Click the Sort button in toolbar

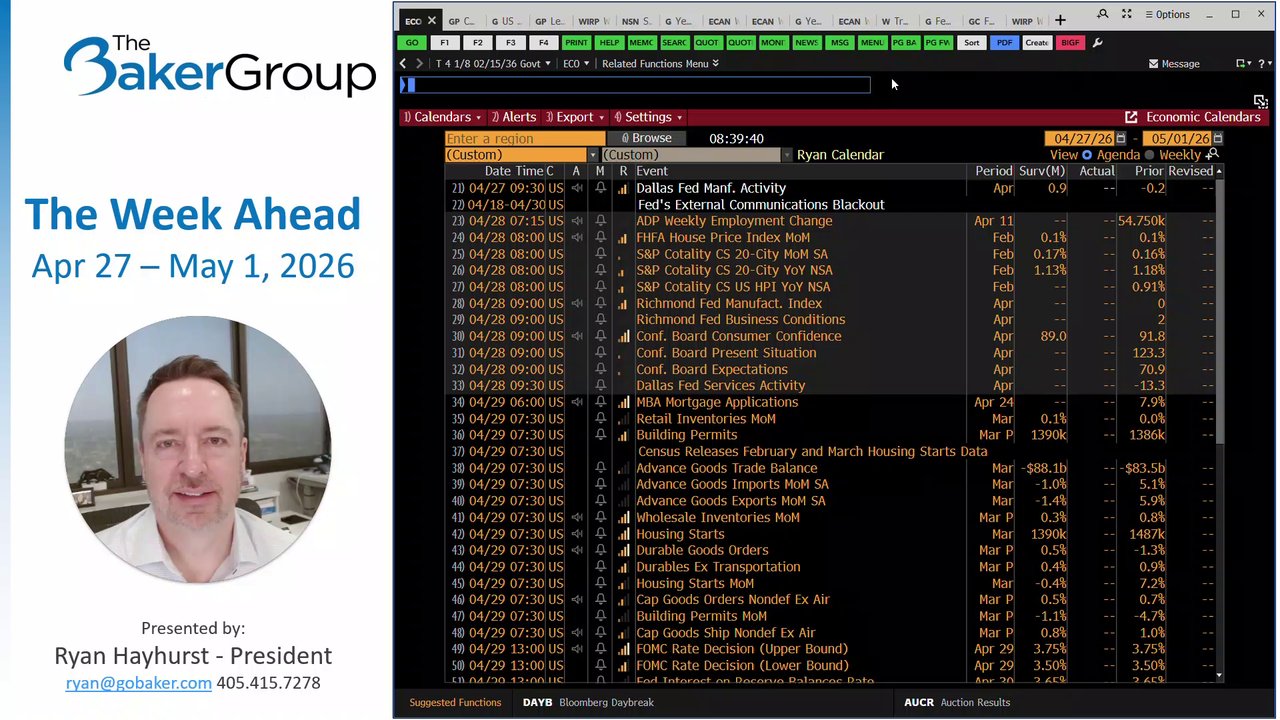tap(971, 43)
